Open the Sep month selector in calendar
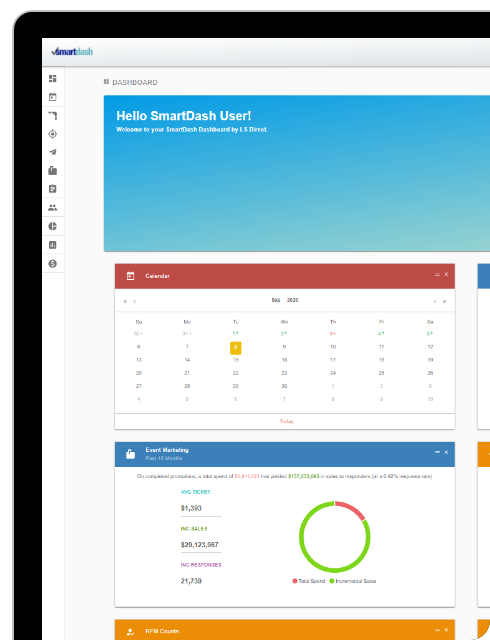 point(276,300)
